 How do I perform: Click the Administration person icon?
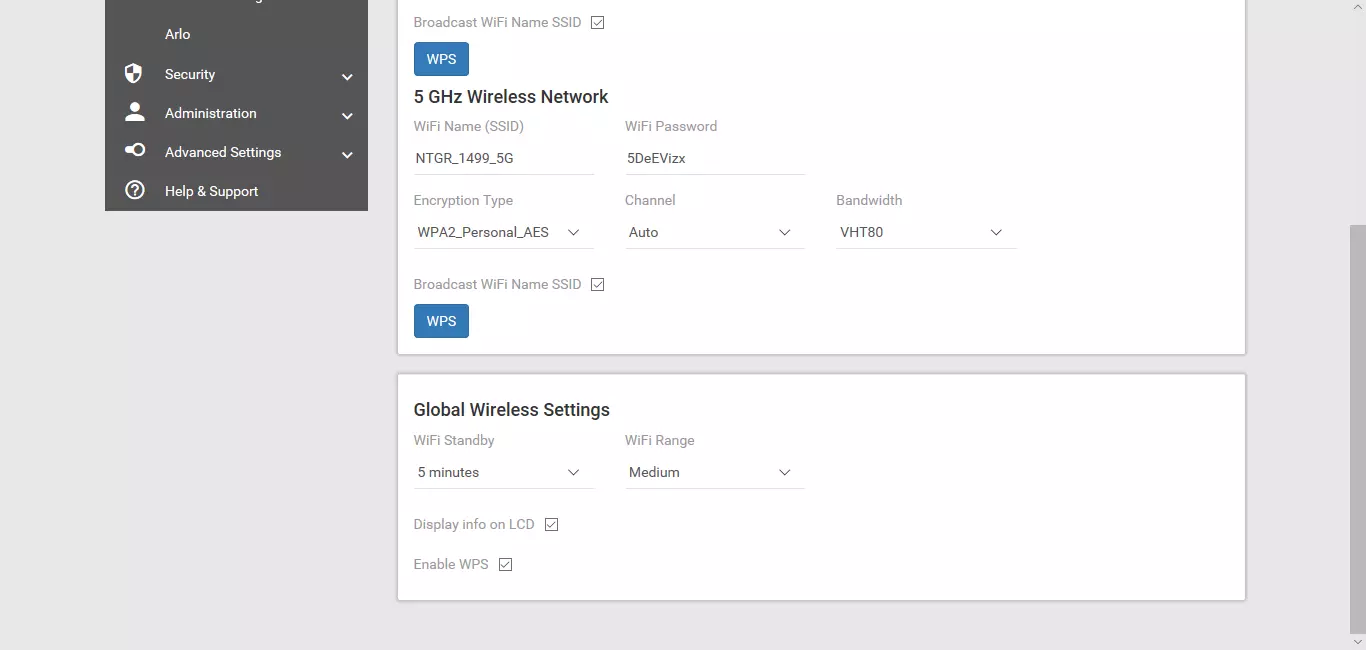(134, 112)
